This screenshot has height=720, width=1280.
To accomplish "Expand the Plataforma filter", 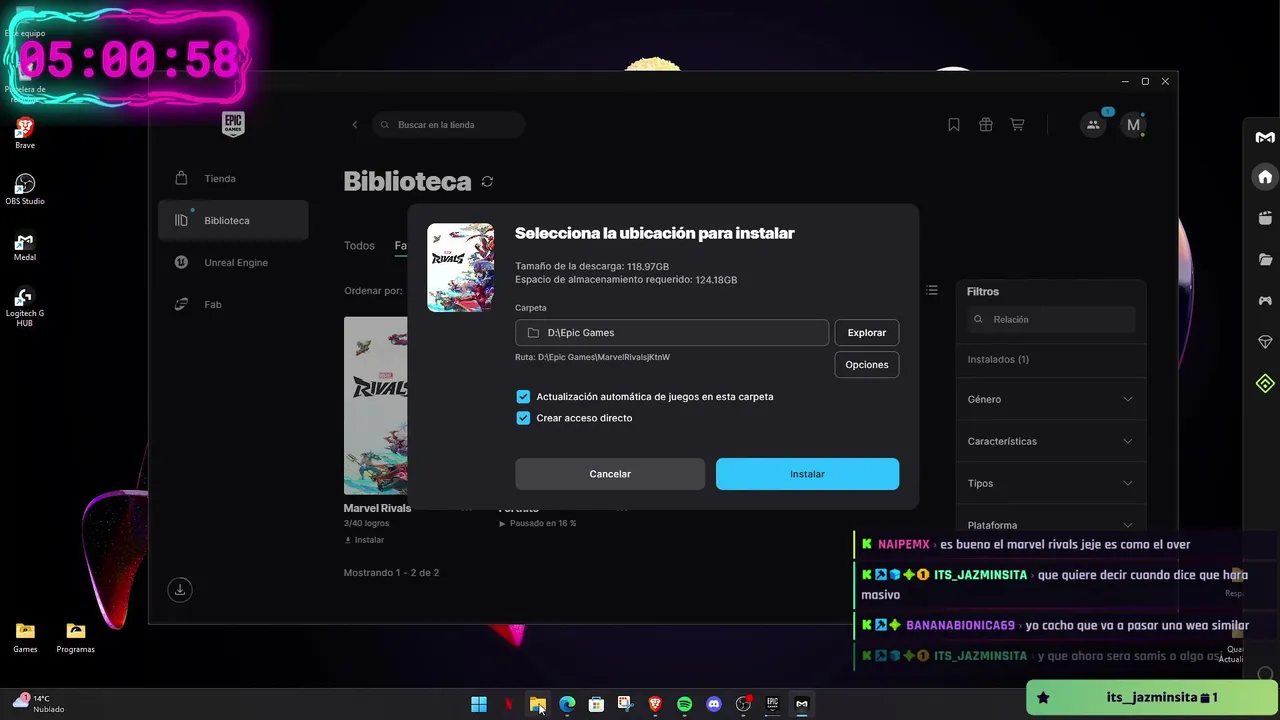I will pyautogui.click(x=1050, y=525).
